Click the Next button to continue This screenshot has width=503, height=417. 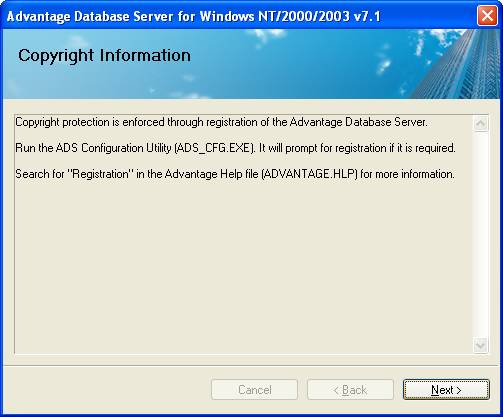(446, 389)
